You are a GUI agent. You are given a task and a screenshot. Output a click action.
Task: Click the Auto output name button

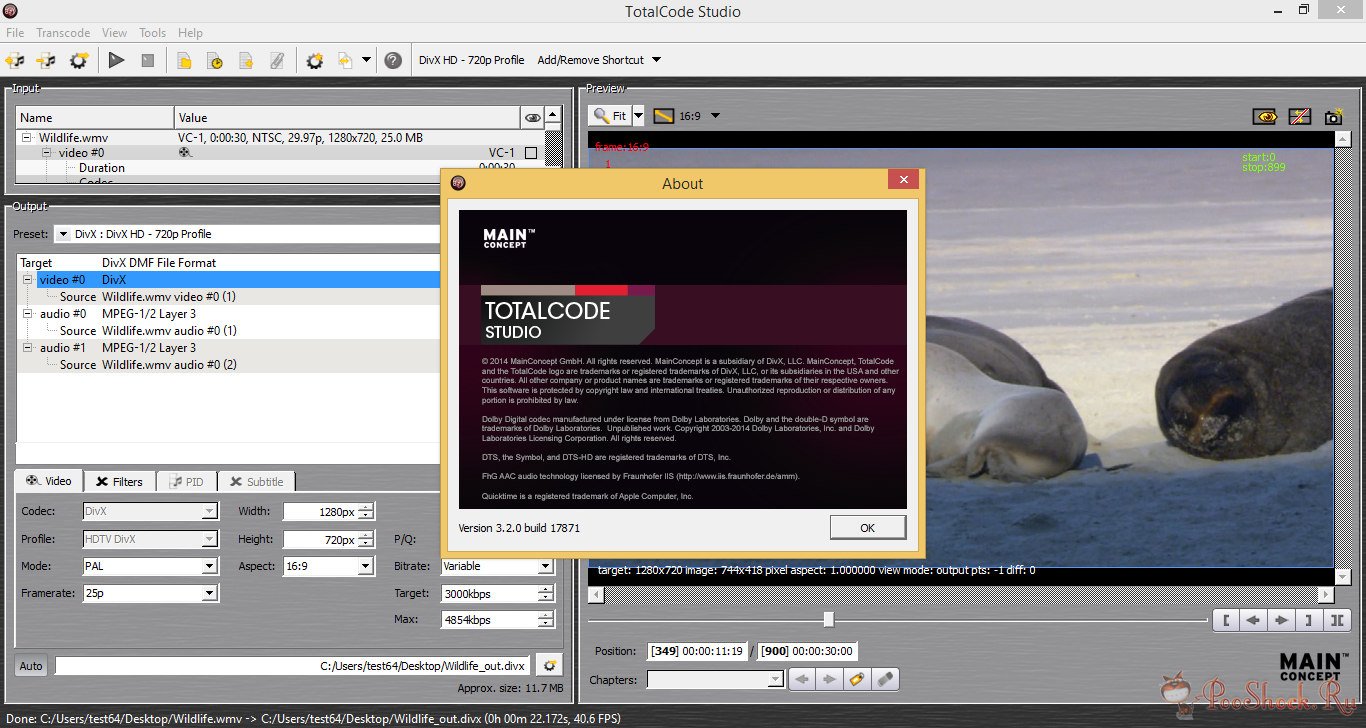coord(31,666)
